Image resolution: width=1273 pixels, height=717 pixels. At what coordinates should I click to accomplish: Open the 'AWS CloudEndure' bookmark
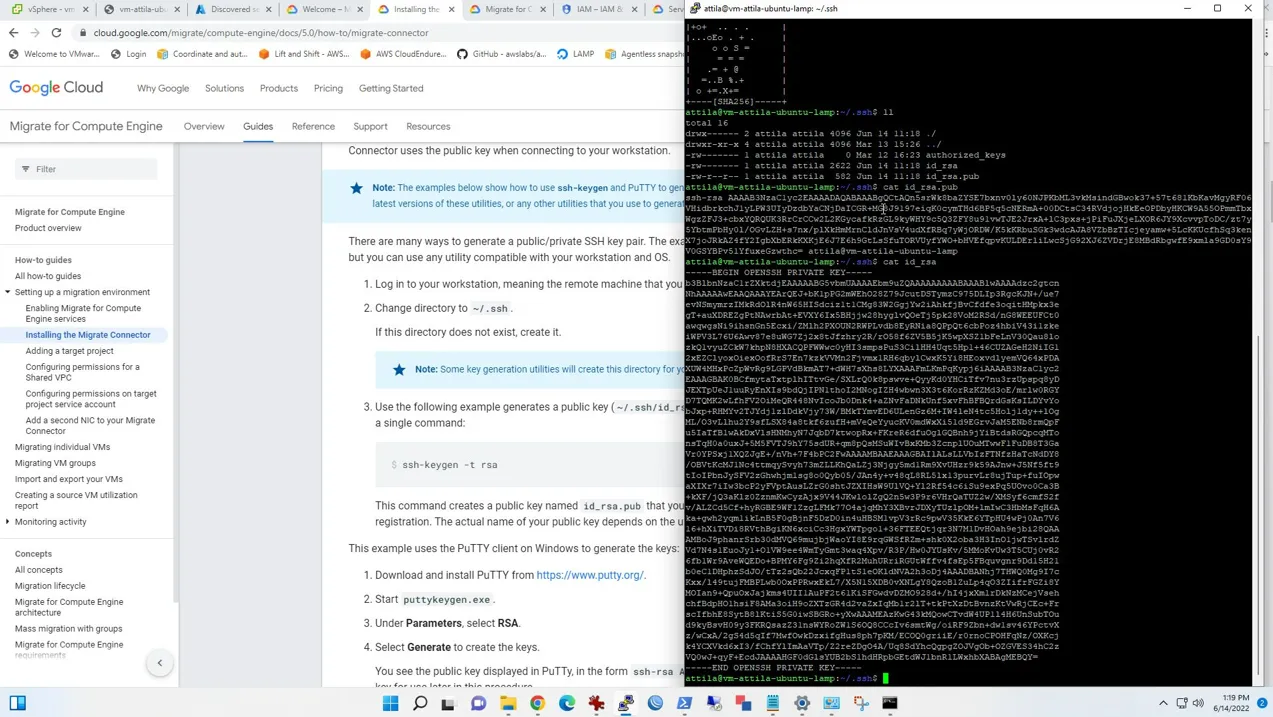(403, 54)
